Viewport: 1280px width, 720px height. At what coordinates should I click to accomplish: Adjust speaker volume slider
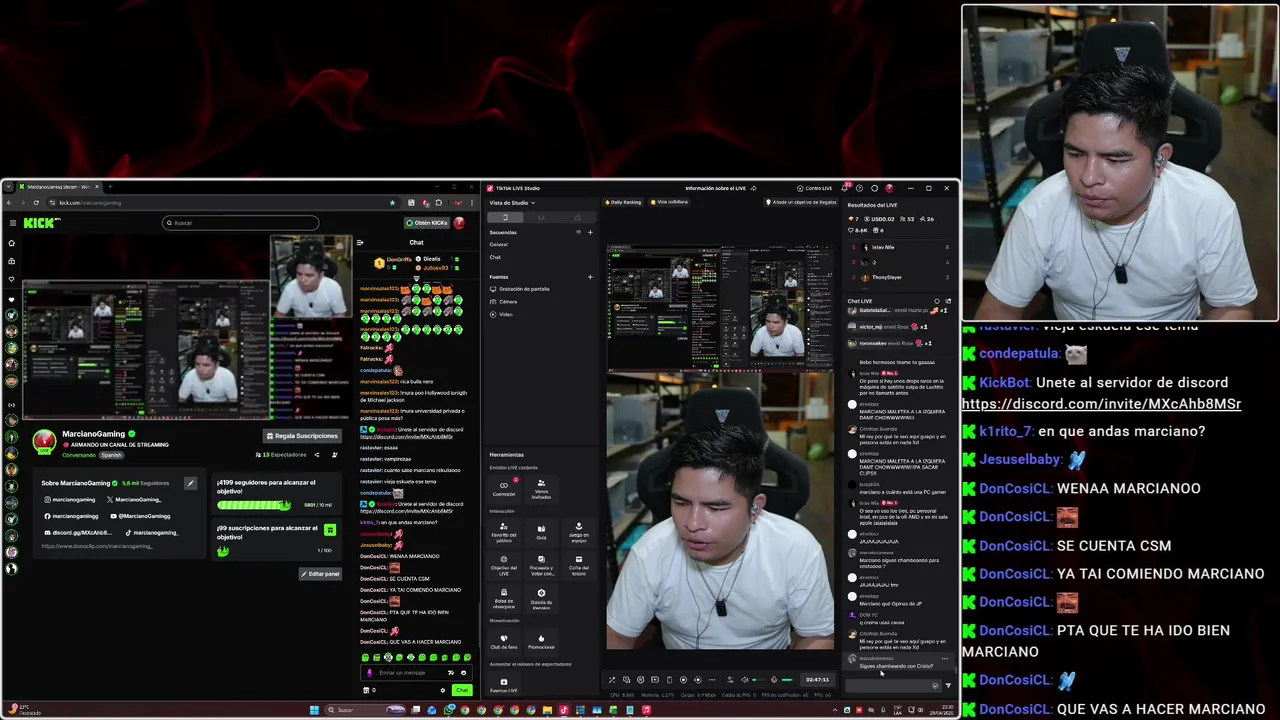pos(759,680)
